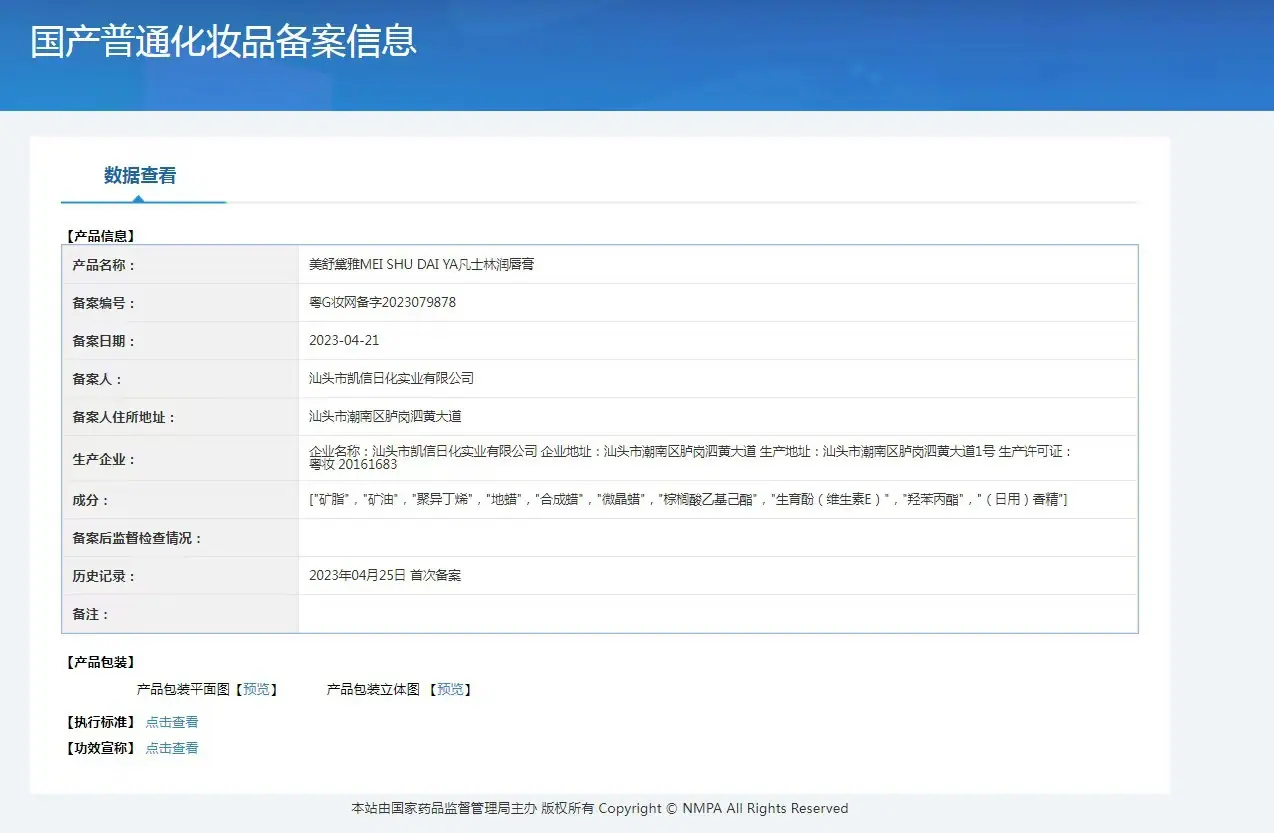Screen dimensions: 1274x833
Task: Click the 成分 label cell
Action: [x=181, y=500]
